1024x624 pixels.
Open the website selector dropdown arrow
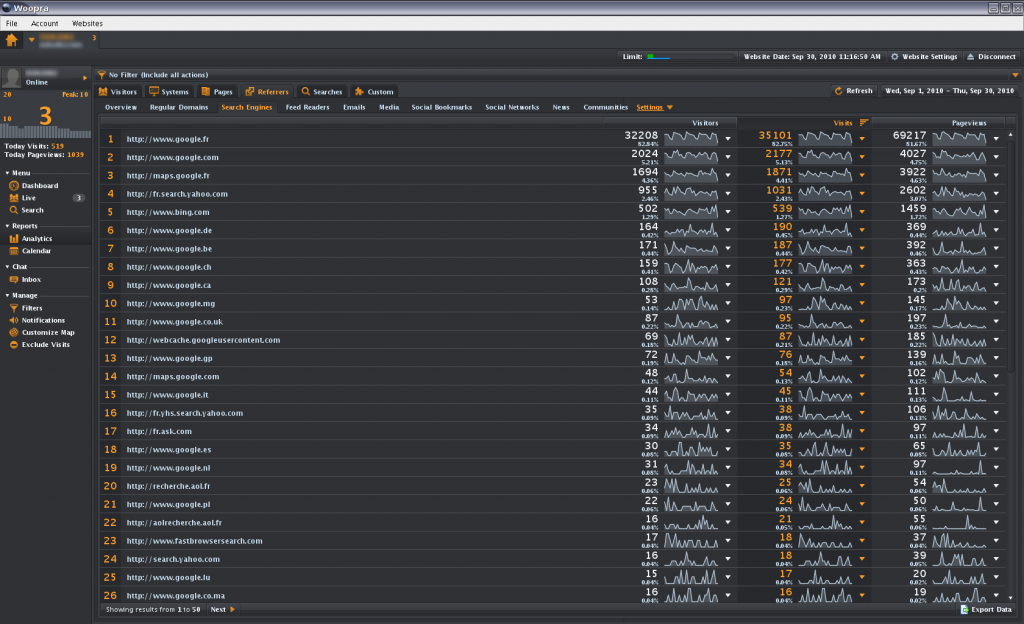click(x=31, y=40)
